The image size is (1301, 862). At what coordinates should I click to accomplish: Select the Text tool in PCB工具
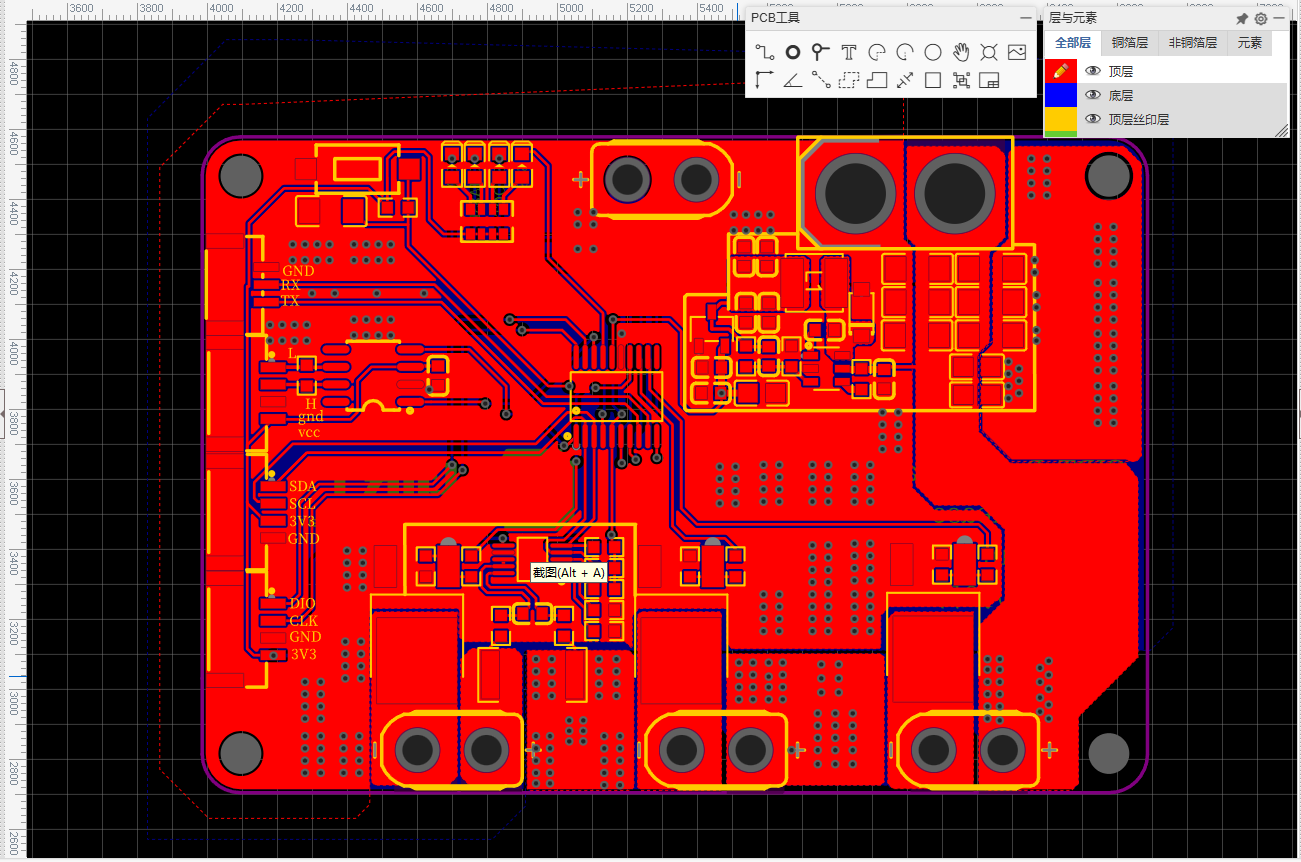(x=849, y=53)
